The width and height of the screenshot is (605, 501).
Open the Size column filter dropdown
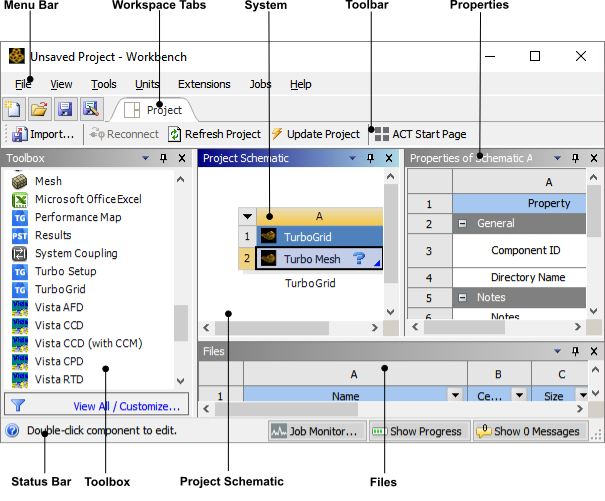click(x=583, y=395)
